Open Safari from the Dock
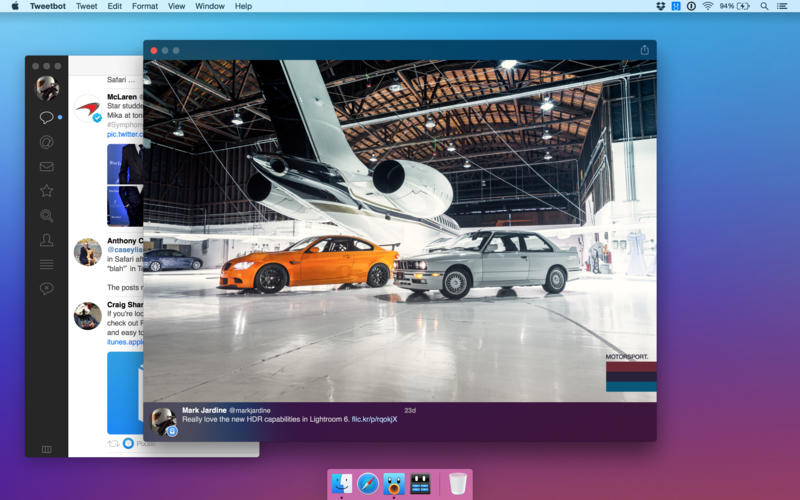The height and width of the screenshot is (500, 800). [368, 484]
